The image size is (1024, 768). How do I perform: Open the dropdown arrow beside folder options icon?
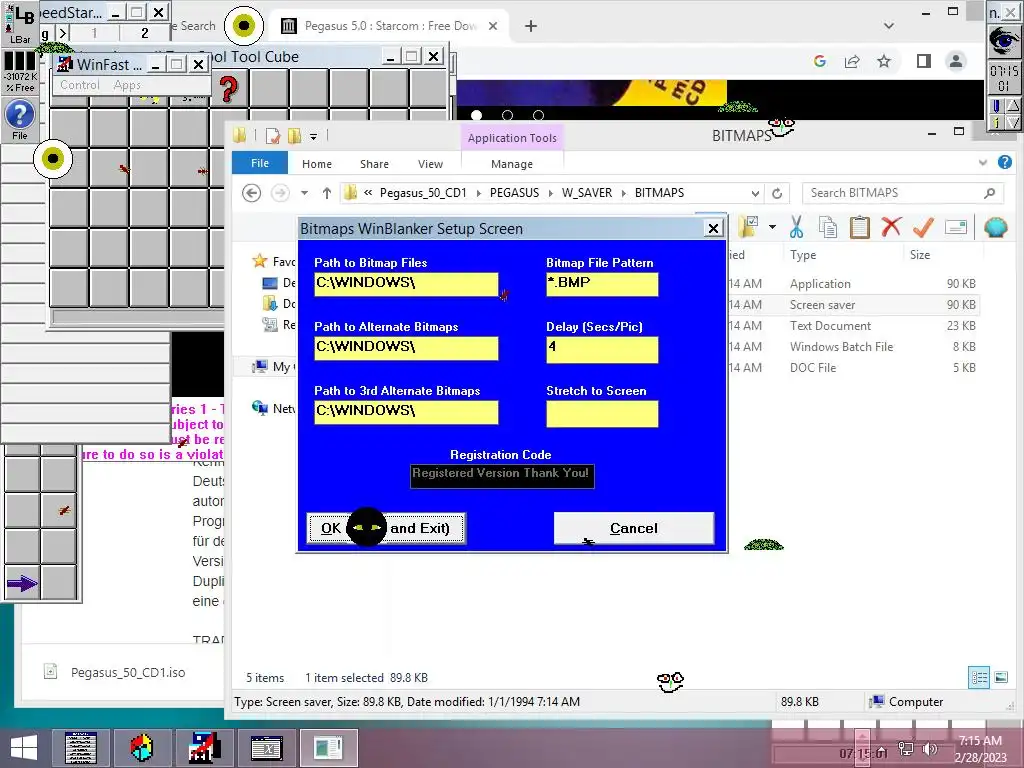click(x=773, y=227)
